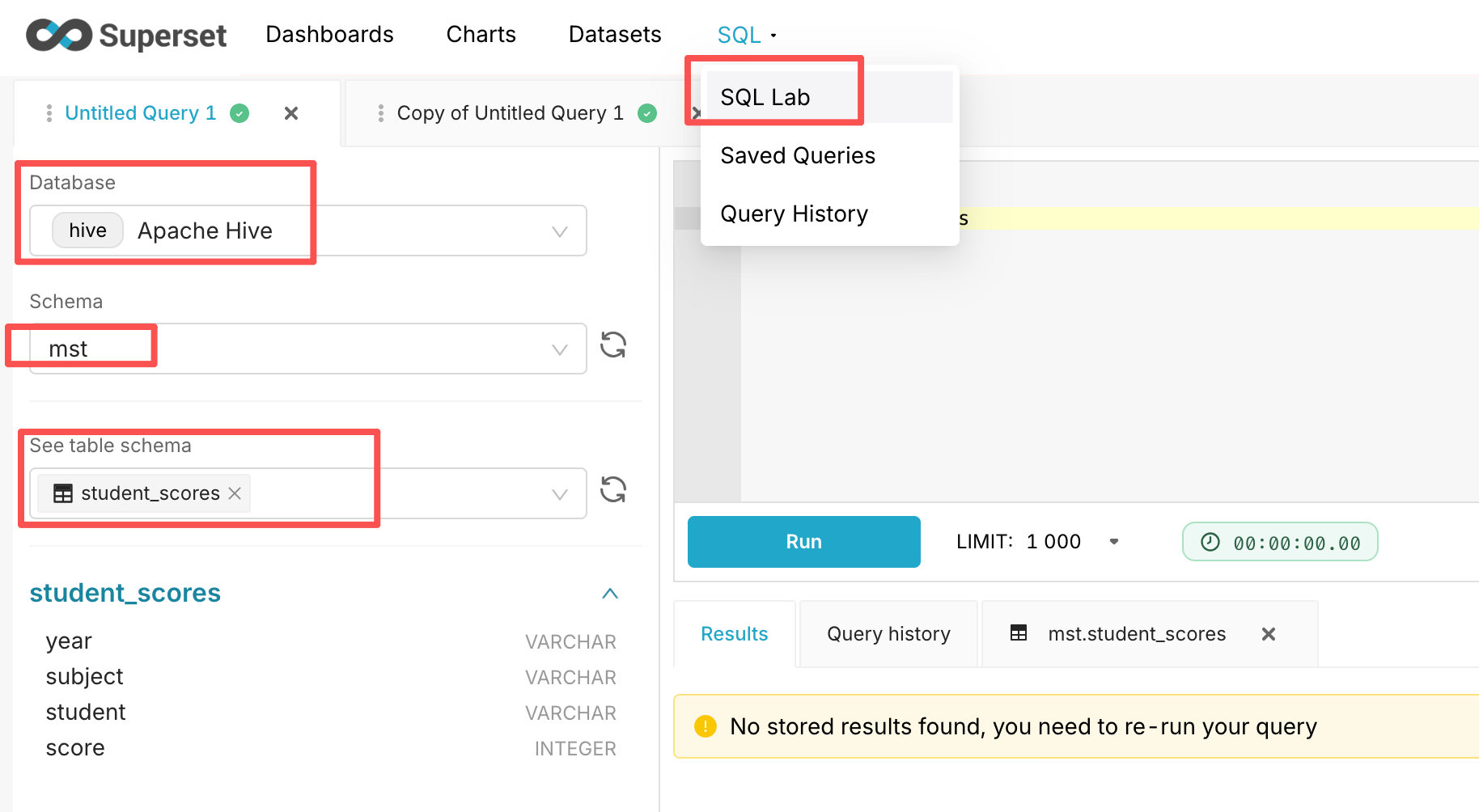This screenshot has width=1479, height=812.
Task: Collapse the student_scores column list
Action: (x=610, y=594)
